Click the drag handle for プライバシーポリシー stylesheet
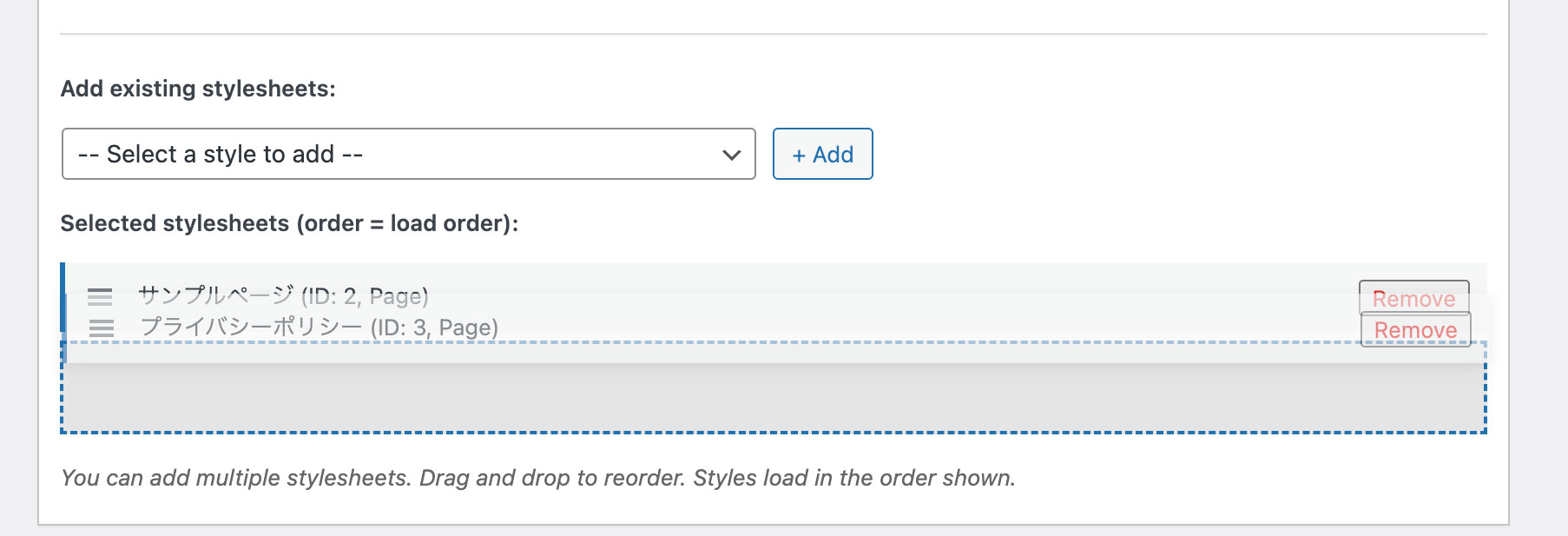 click(x=102, y=329)
